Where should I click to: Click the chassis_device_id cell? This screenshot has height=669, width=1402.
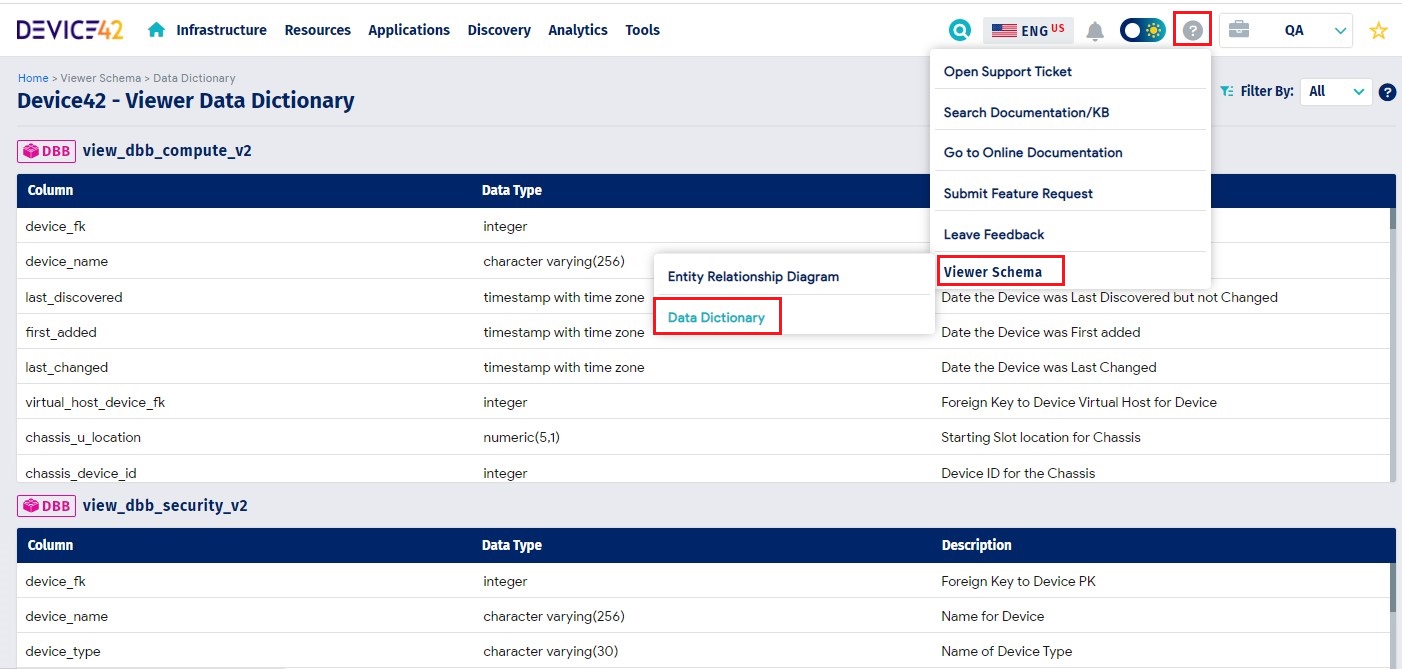tap(82, 472)
